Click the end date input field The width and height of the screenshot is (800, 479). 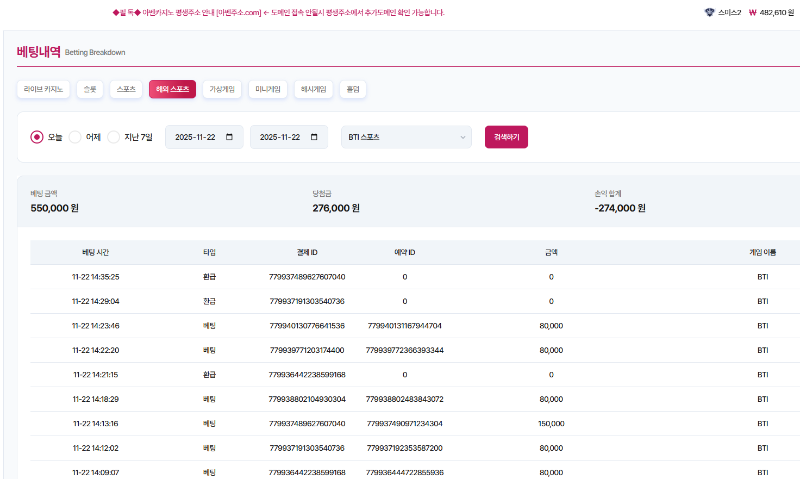pyautogui.click(x=280, y=137)
